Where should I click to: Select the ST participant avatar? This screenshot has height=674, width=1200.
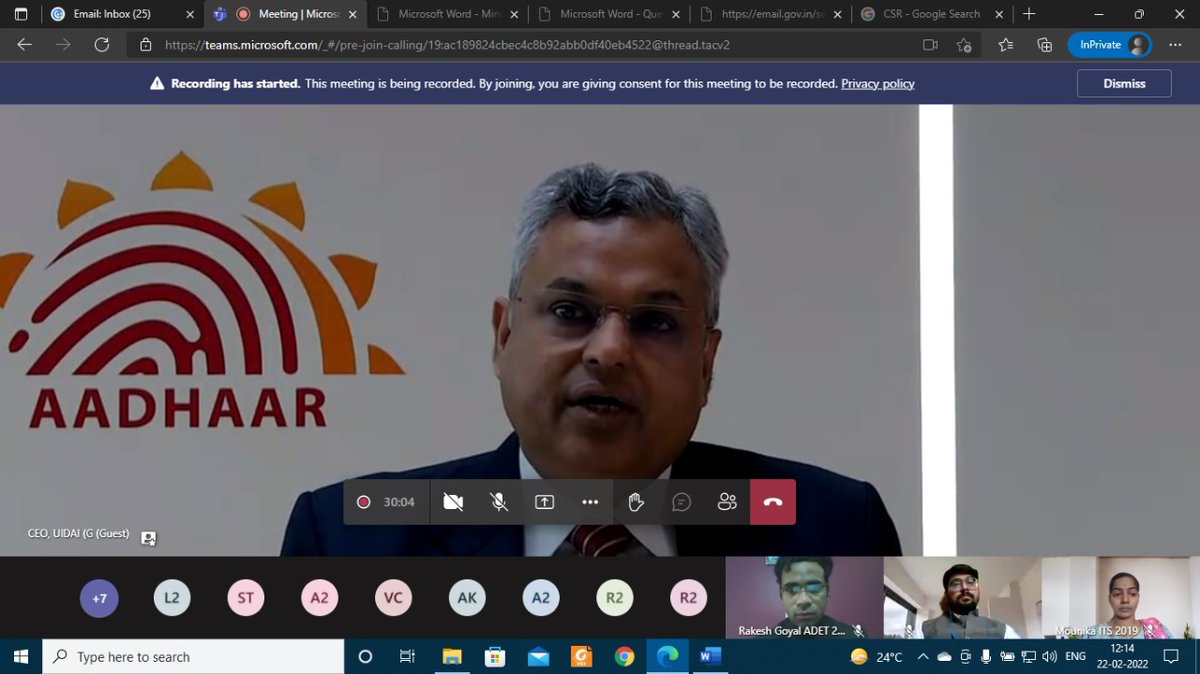click(246, 598)
